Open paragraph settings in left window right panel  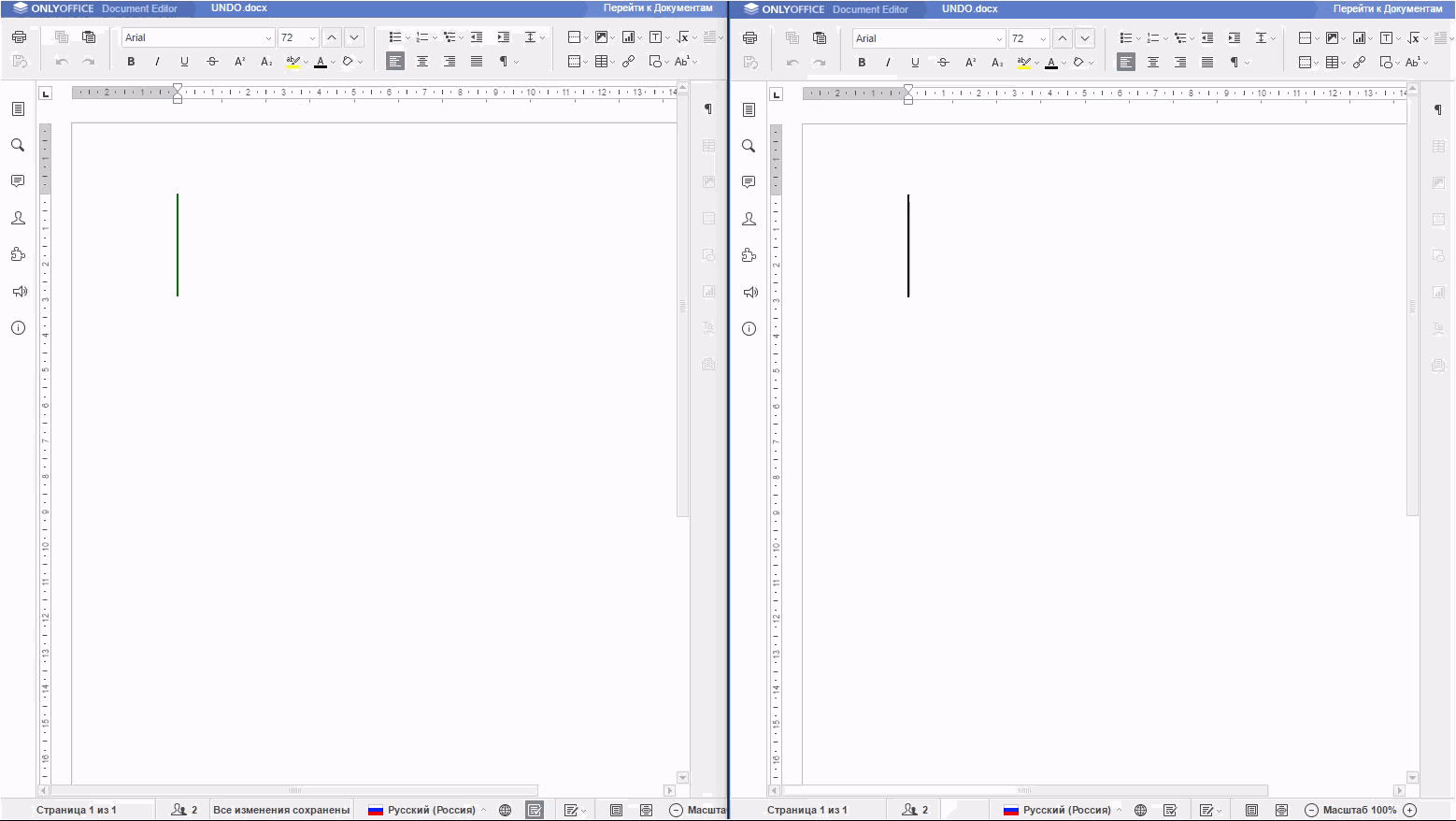(708, 109)
